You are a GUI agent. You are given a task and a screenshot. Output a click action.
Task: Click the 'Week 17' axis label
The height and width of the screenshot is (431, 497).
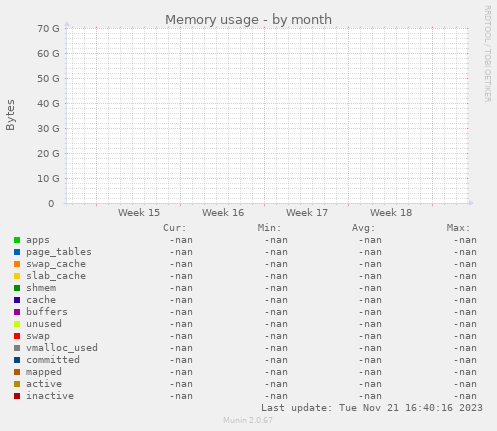coord(307,213)
